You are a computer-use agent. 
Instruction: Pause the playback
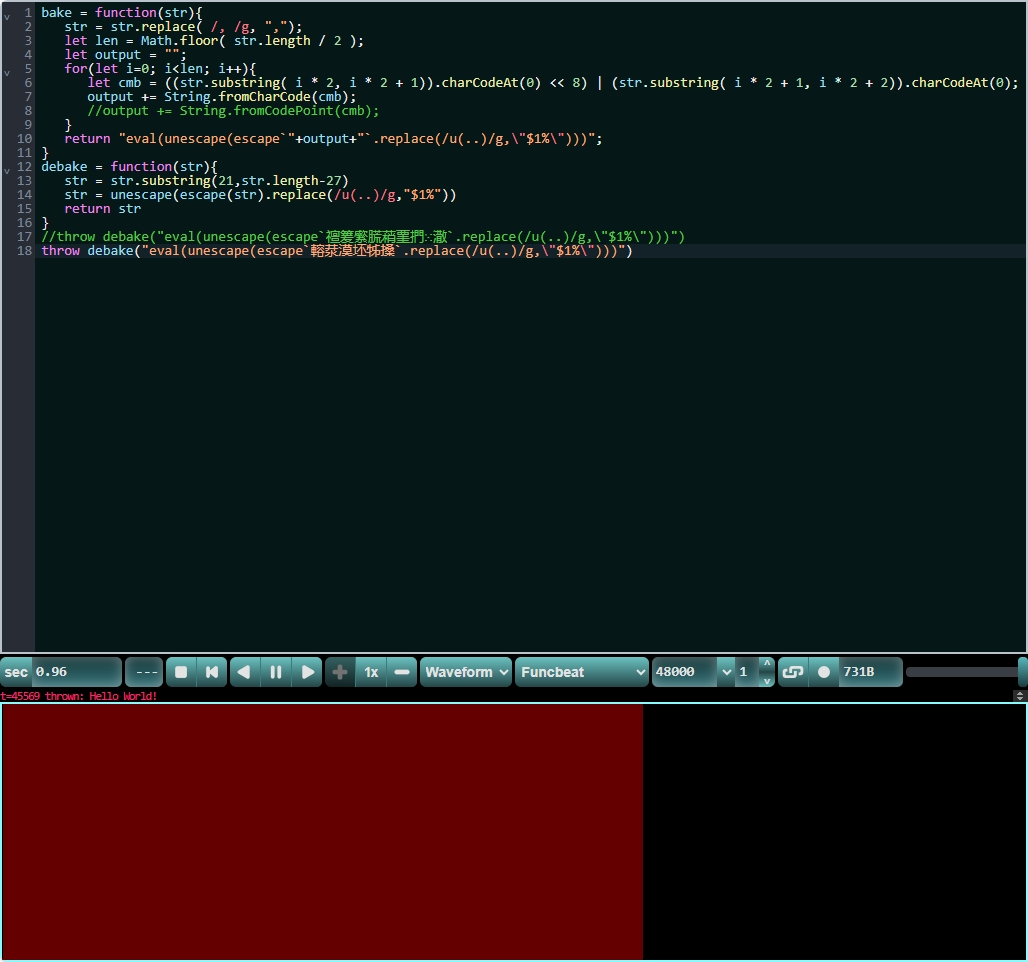click(276, 672)
